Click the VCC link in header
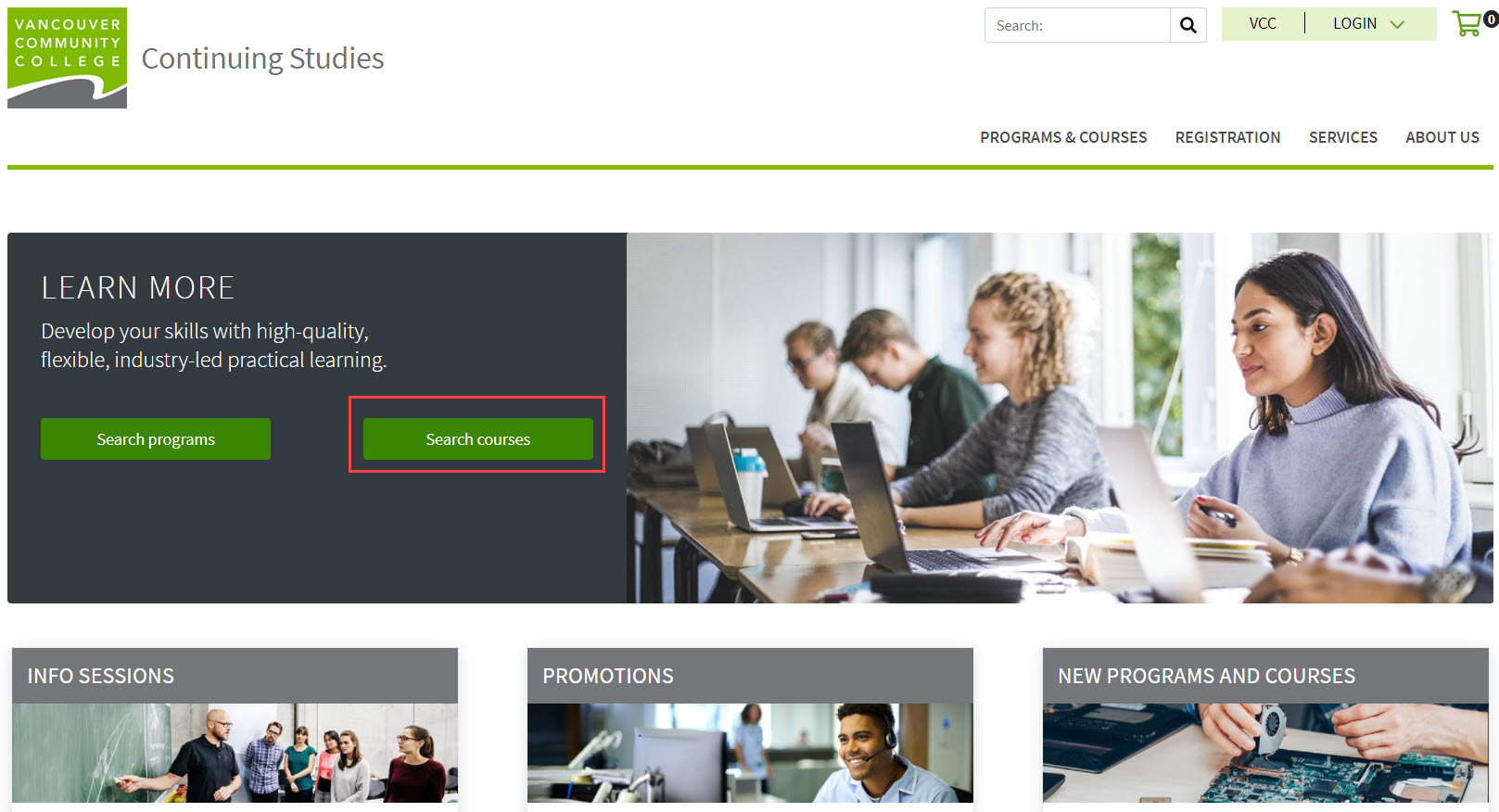This screenshot has height=812, width=1499. pos(1263,24)
